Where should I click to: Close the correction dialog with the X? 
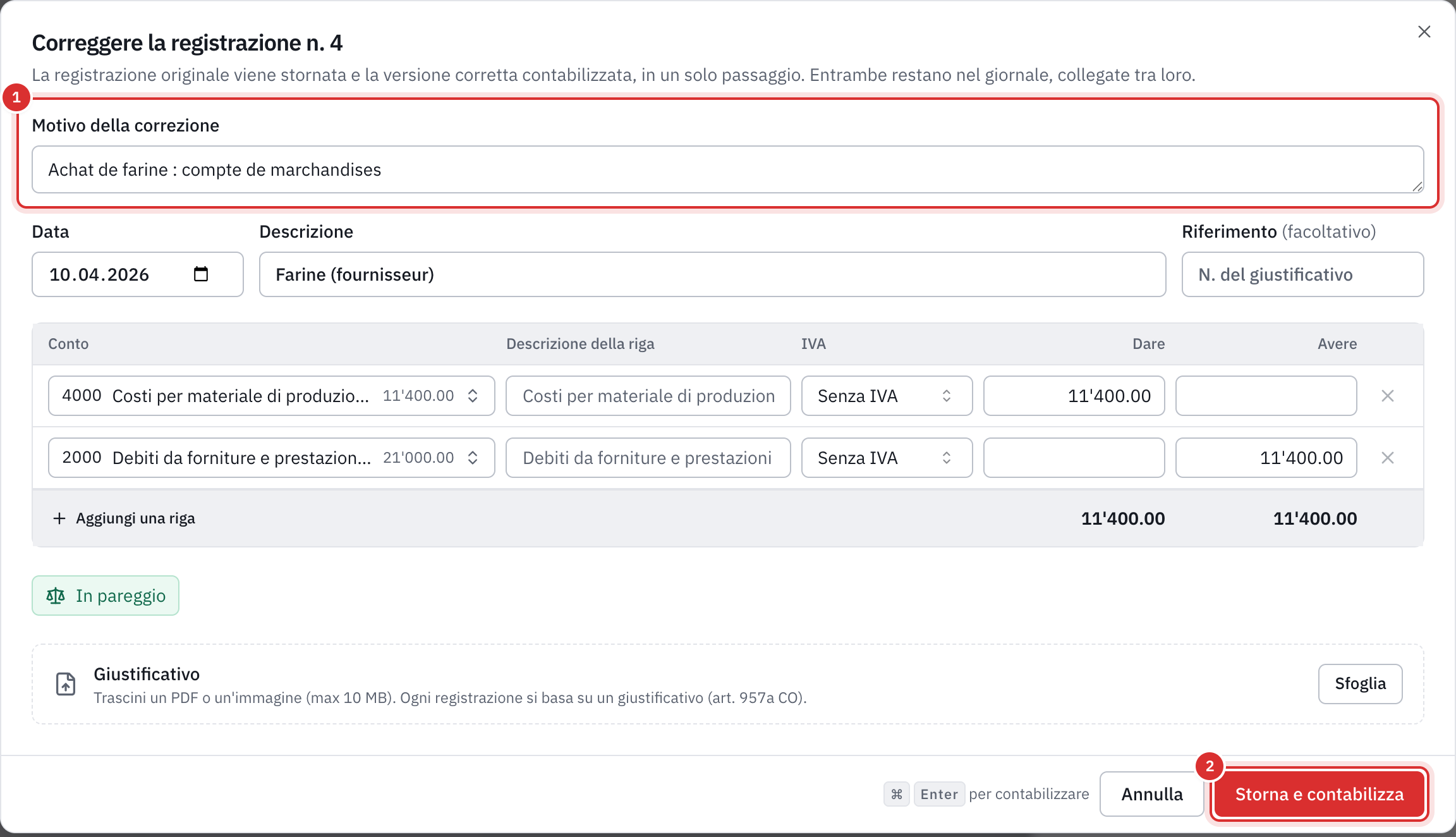(1424, 32)
